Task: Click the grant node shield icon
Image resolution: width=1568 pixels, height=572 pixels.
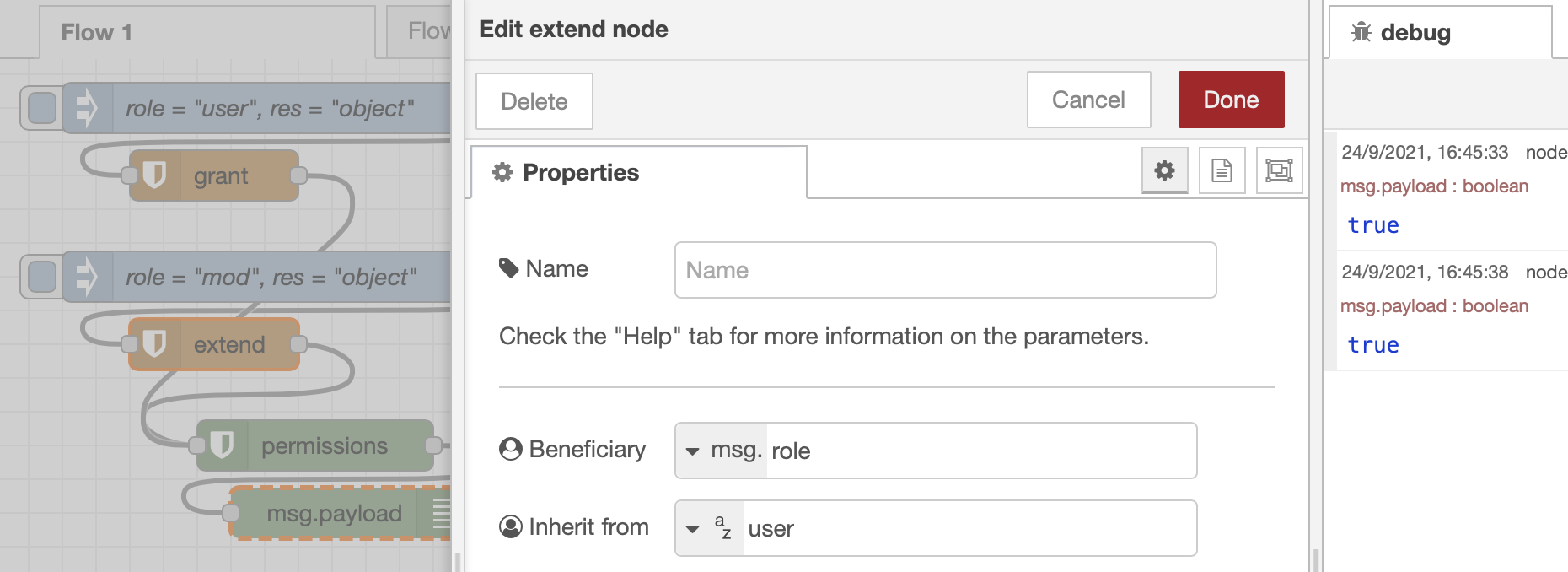Action: pos(154,175)
